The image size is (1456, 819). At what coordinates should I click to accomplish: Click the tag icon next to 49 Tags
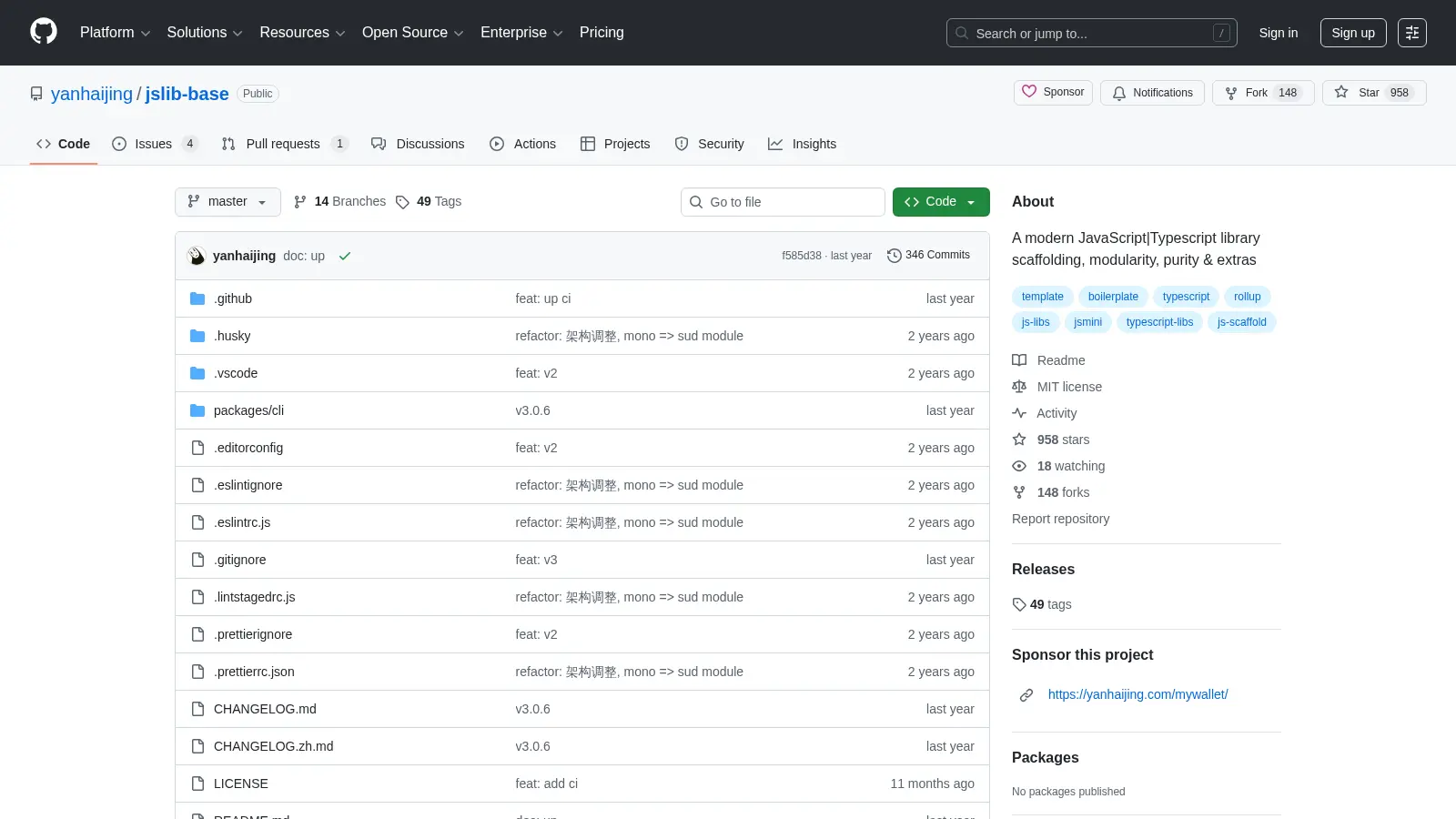(x=402, y=202)
